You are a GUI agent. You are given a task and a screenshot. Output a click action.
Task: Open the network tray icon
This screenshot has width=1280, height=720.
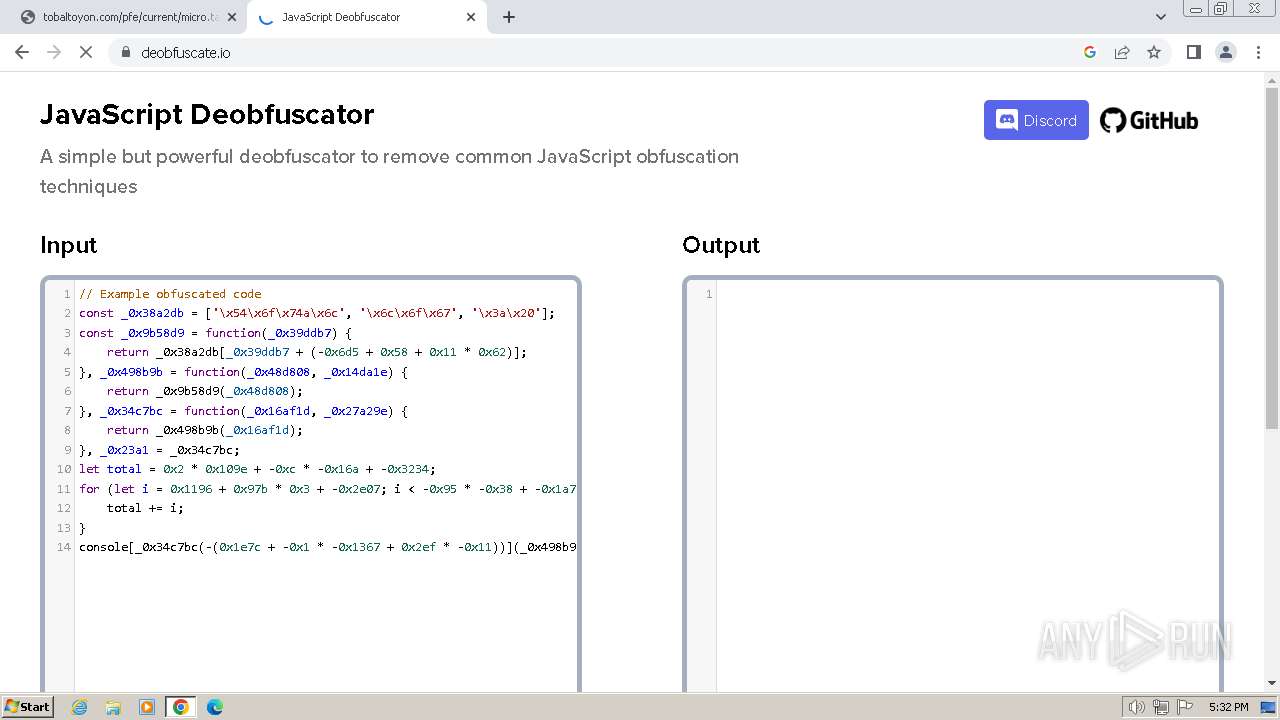click(1161, 707)
